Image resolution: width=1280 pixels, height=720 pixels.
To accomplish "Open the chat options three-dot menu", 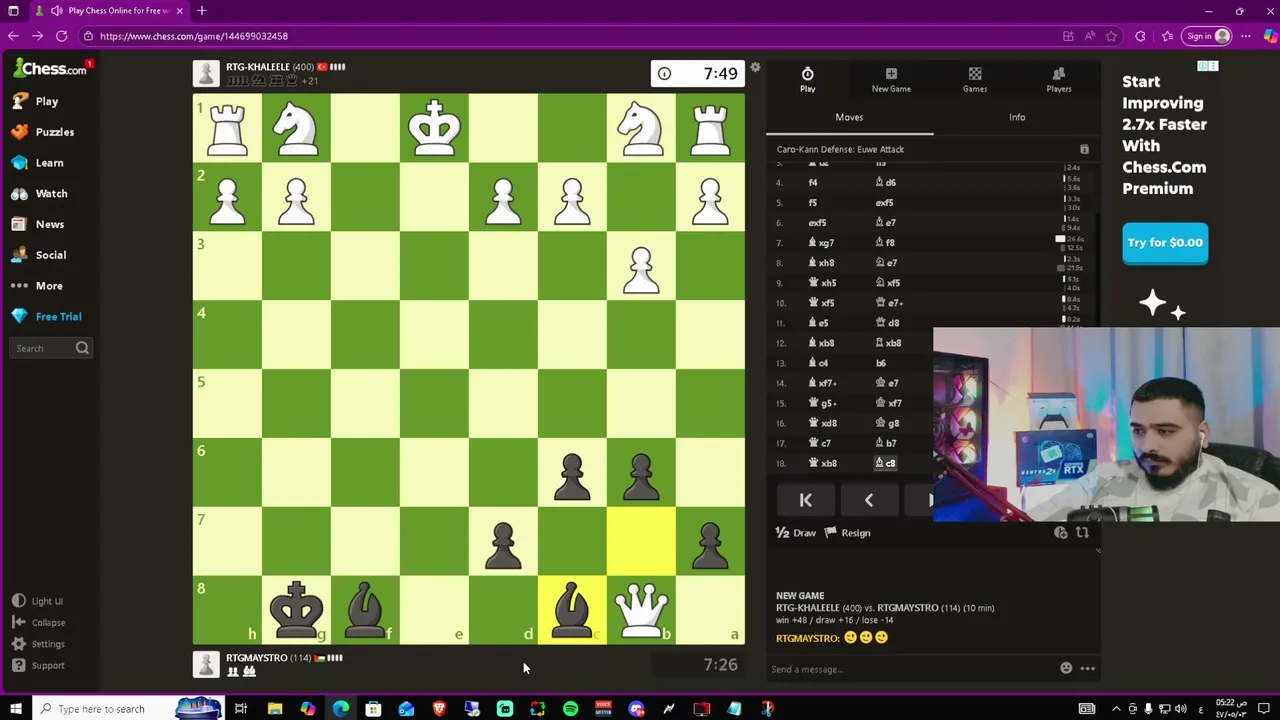I will pos(1087,669).
